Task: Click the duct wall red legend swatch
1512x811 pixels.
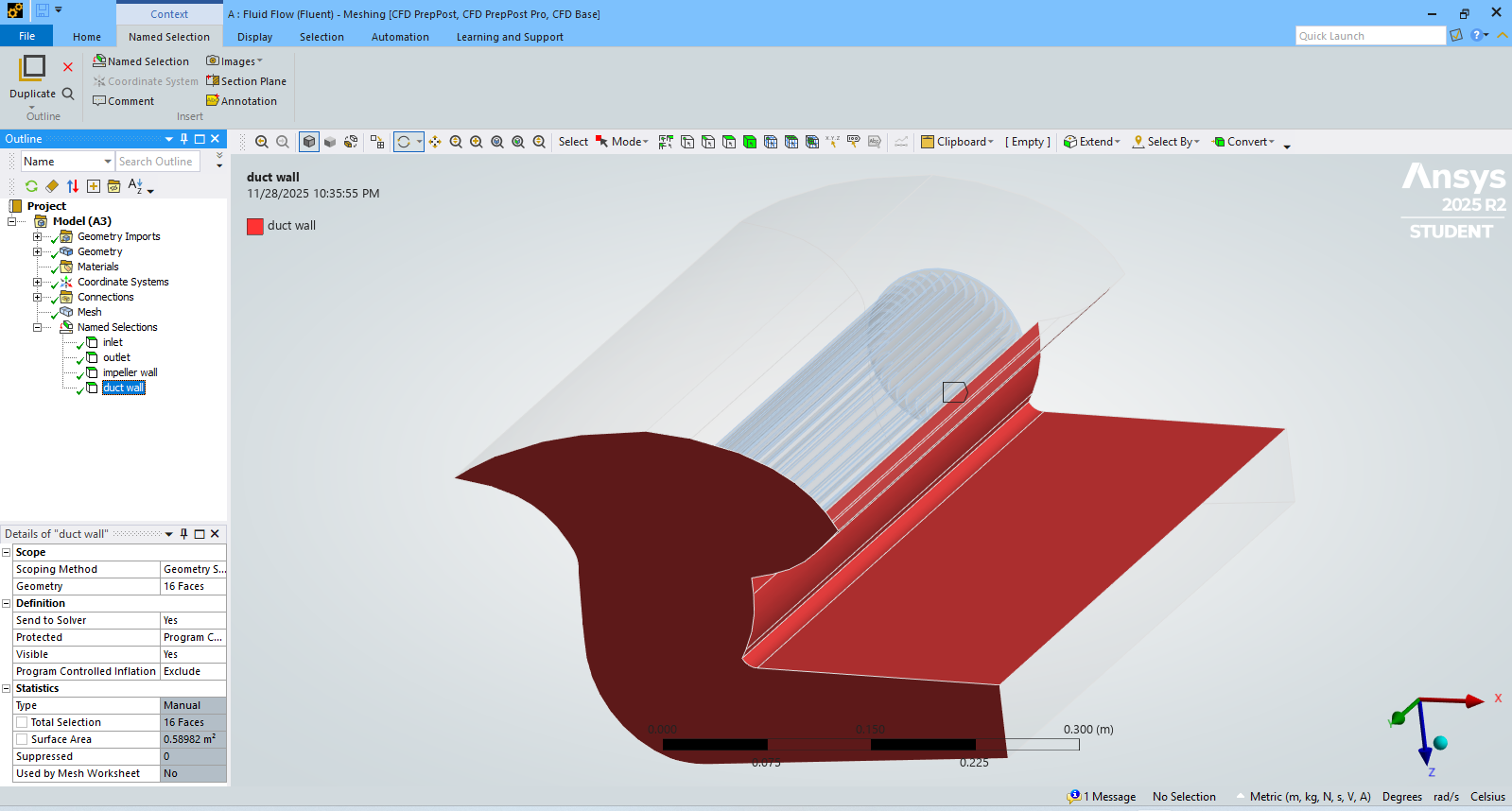Action: pos(254,226)
